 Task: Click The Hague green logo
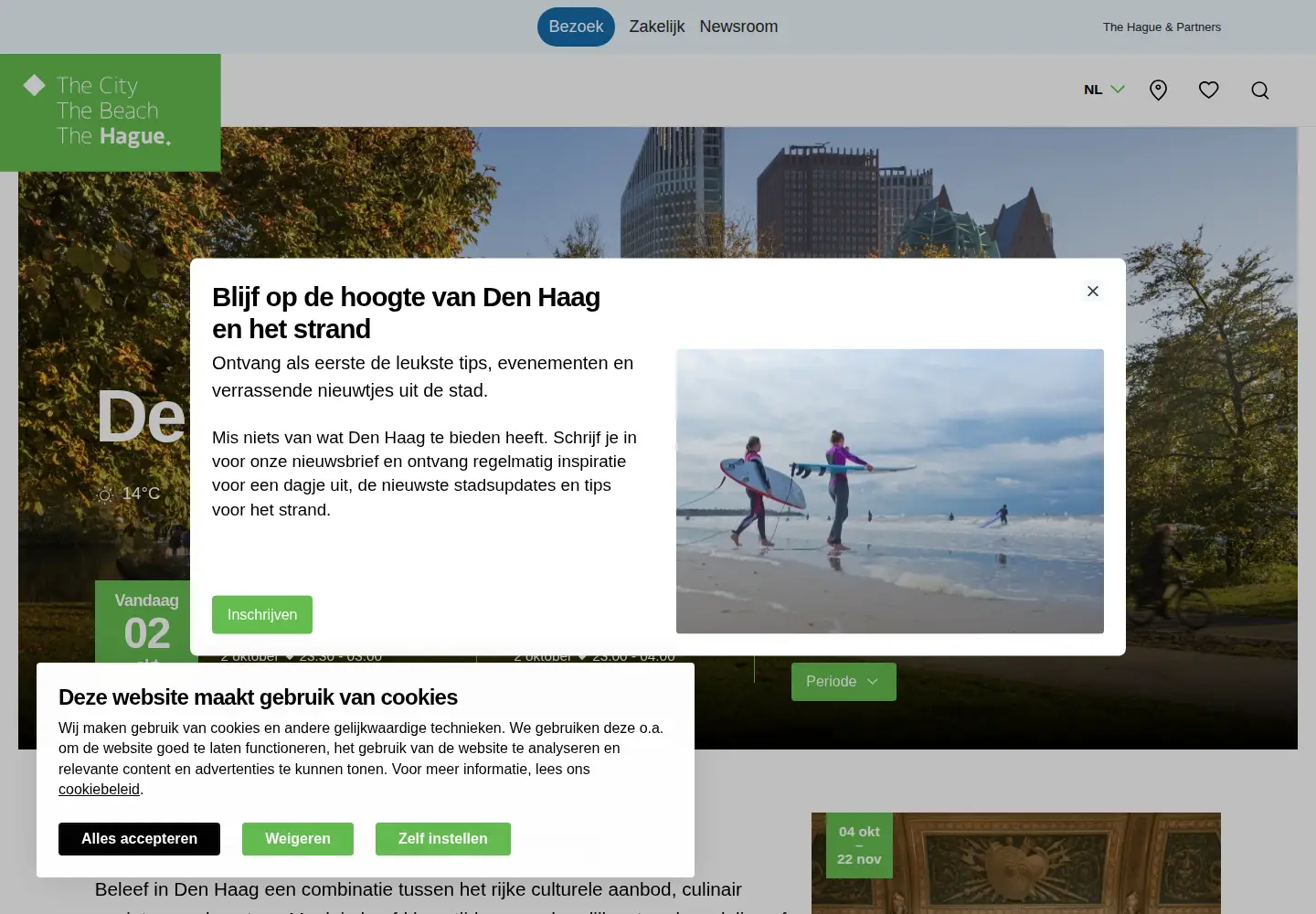click(x=111, y=112)
